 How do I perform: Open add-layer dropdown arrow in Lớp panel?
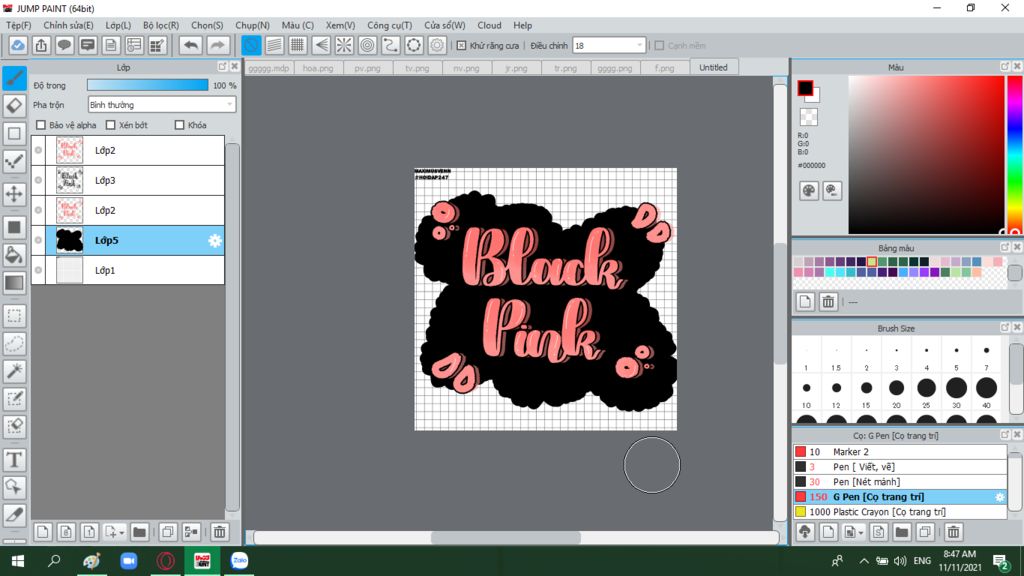pos(122,533)
